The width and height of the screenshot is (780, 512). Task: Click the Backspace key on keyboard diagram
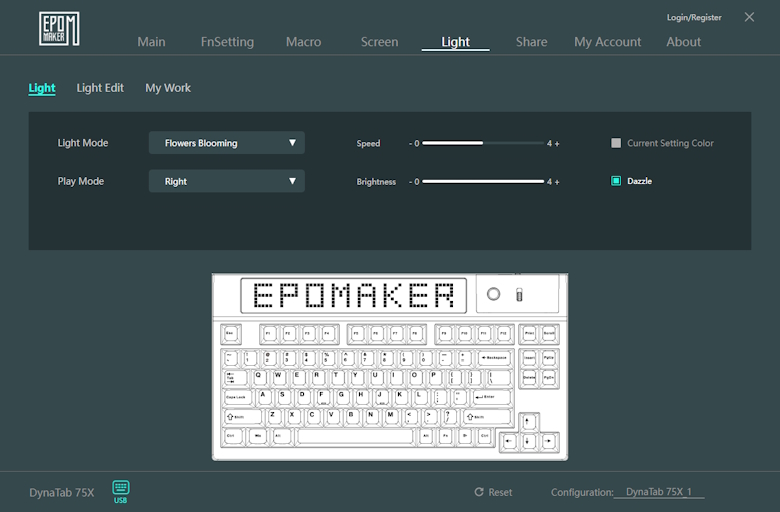point(494,357)
